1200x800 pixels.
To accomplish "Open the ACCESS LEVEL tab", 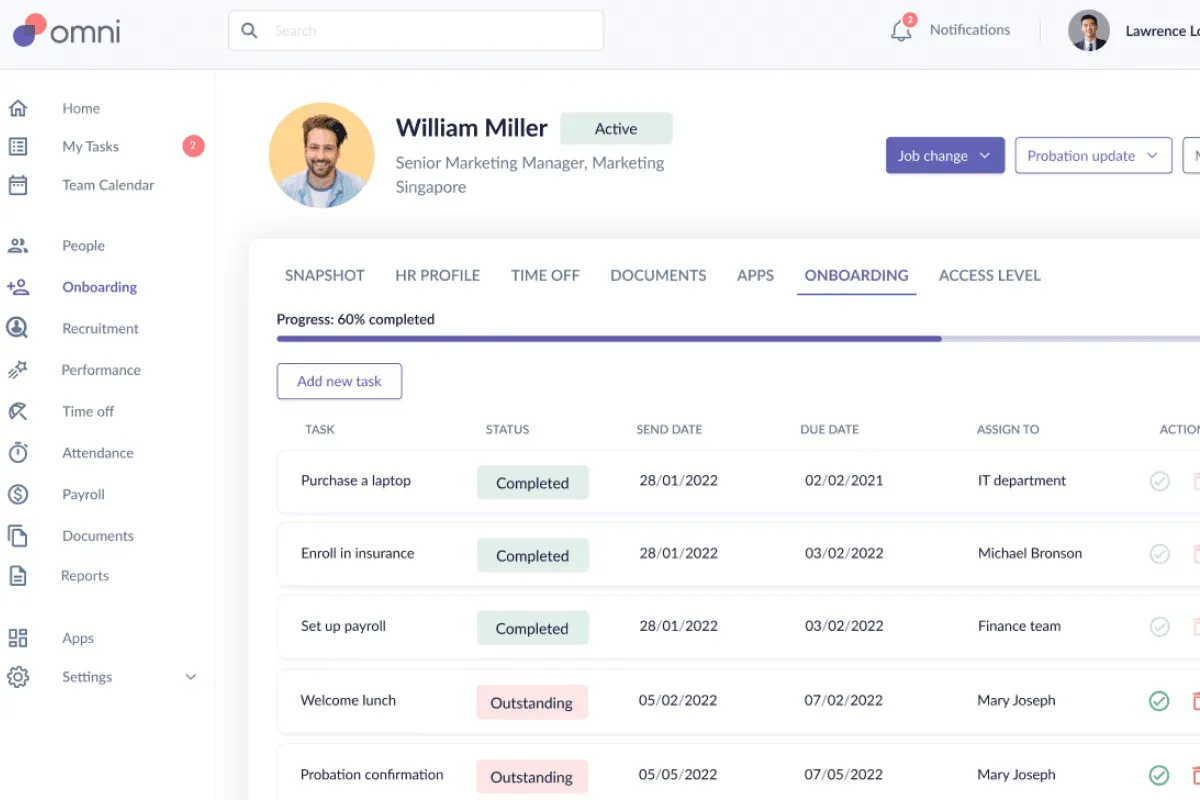I will point(989,275).
